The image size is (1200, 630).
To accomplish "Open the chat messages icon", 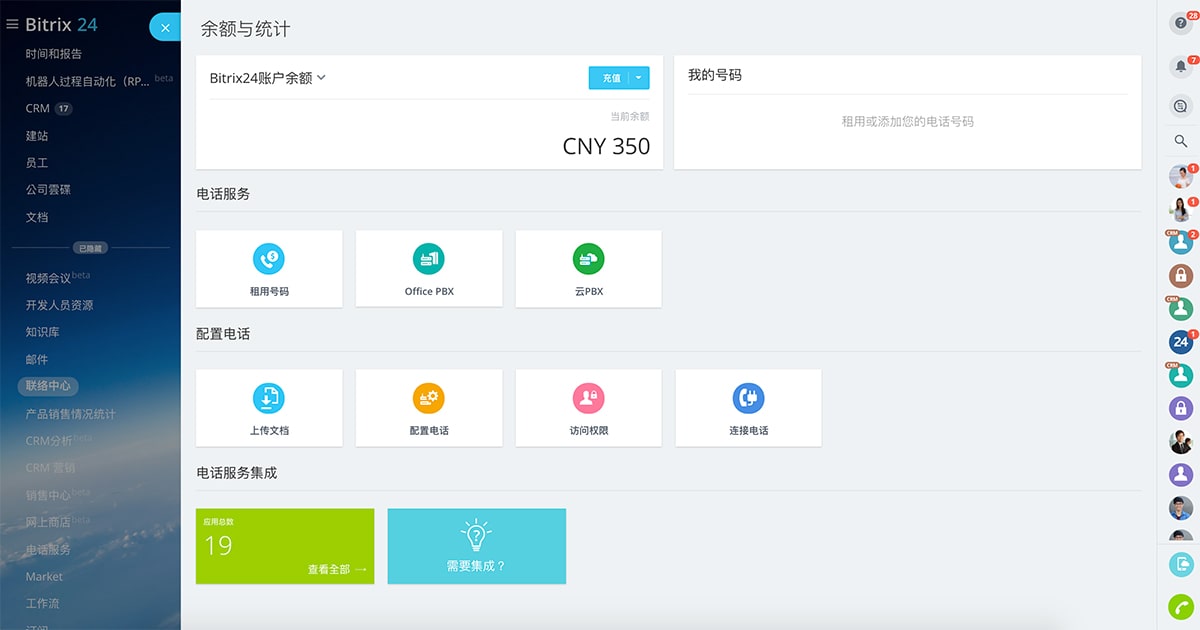I will tap(1181, 105).
